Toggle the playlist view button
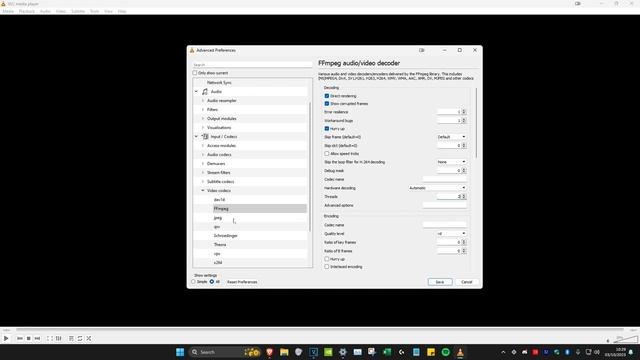Screen dimensions: 640x360 pos(71,338)
